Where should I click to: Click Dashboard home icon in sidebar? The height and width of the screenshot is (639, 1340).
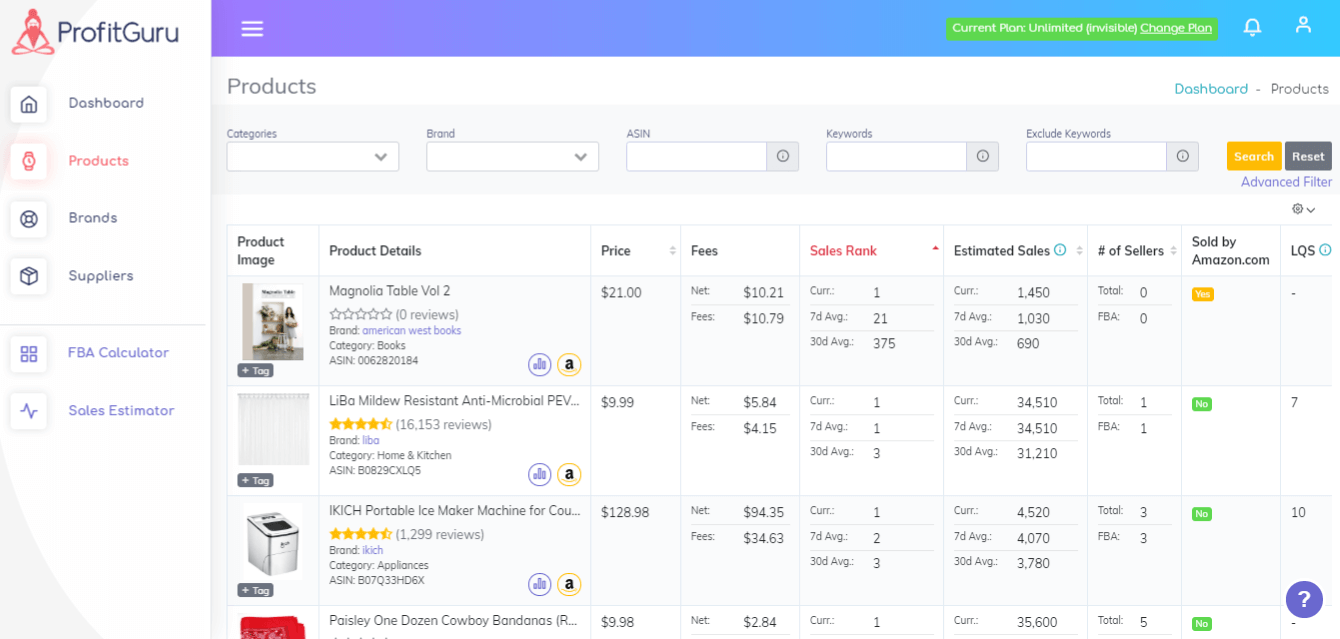(x=29, y=104)
